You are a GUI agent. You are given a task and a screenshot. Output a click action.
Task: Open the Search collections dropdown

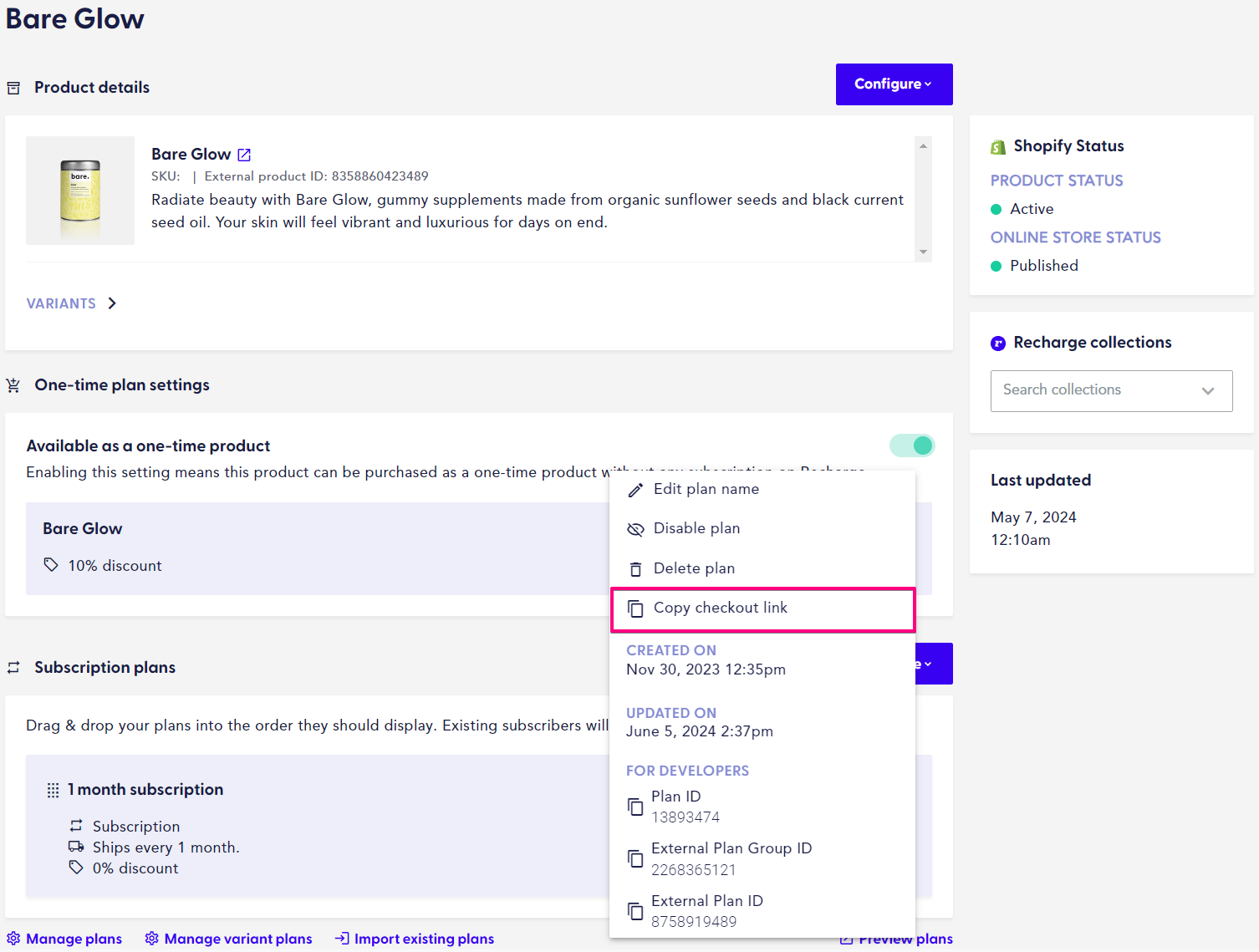point(1112,391)
